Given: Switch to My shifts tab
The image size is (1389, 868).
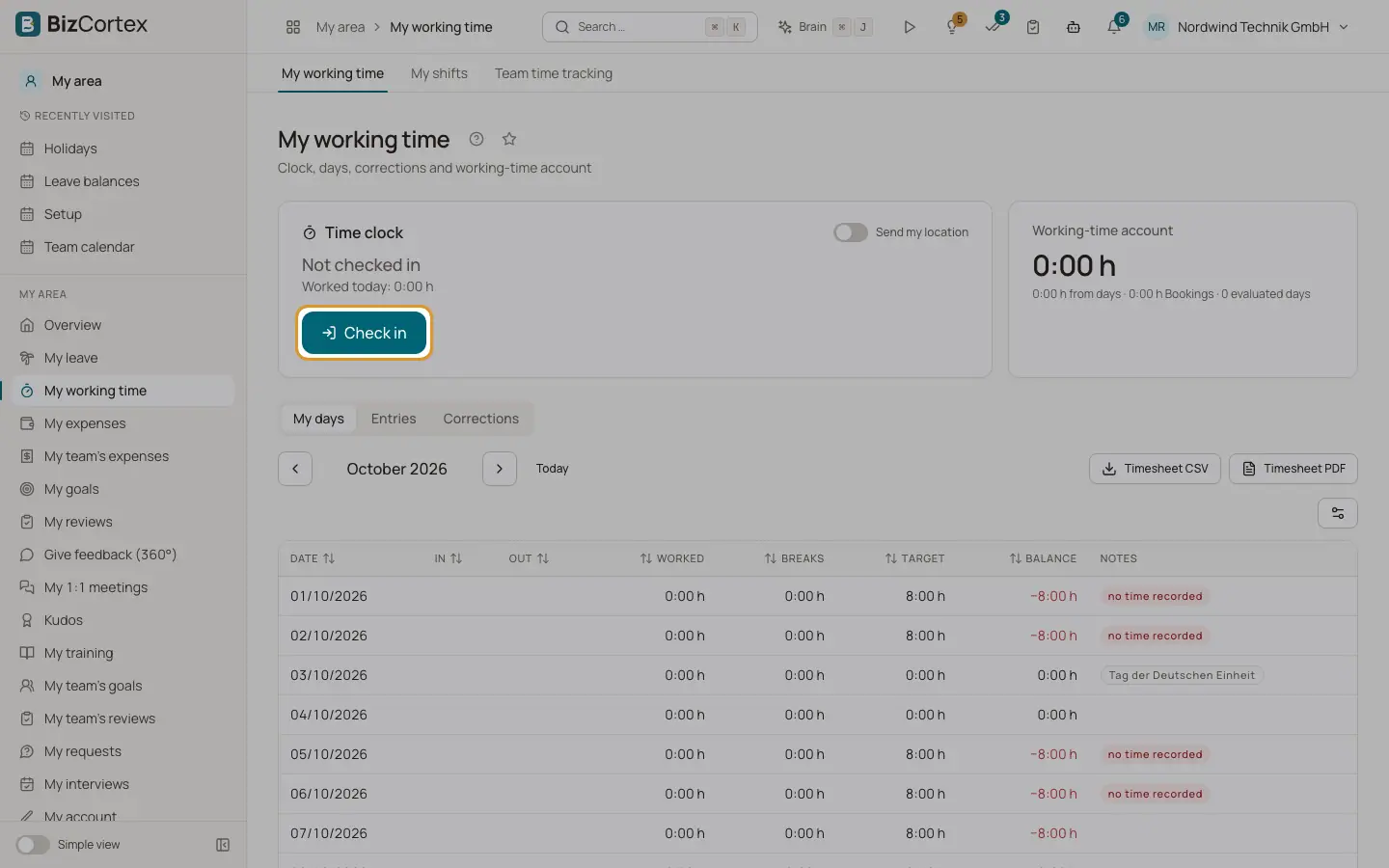Looking at the screenshot, I should (439, 73).
